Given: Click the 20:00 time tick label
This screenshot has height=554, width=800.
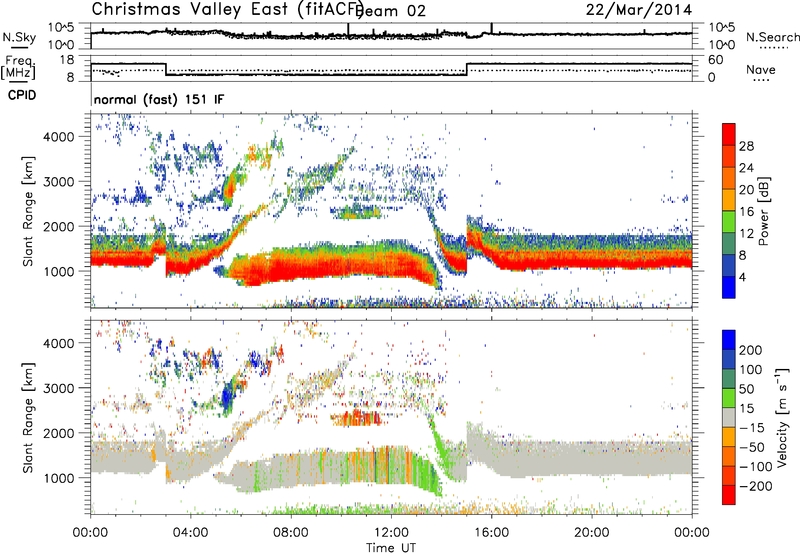Looking at the screenshot, I should tap(591, 533).
